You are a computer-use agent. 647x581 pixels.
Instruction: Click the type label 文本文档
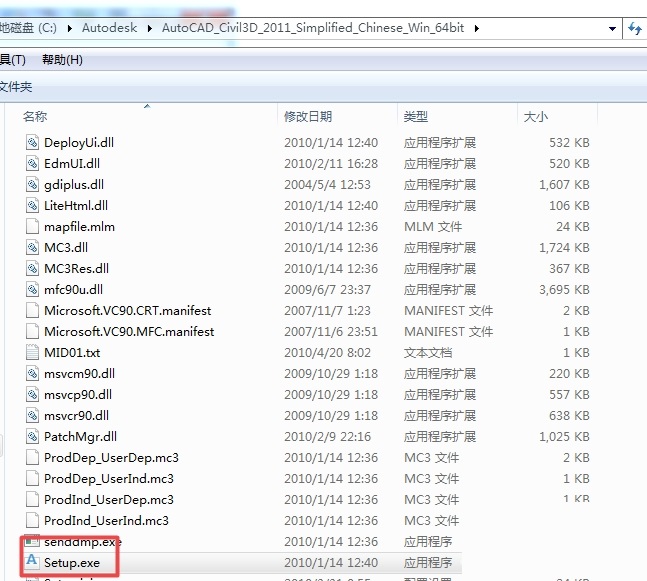[428, 353]
